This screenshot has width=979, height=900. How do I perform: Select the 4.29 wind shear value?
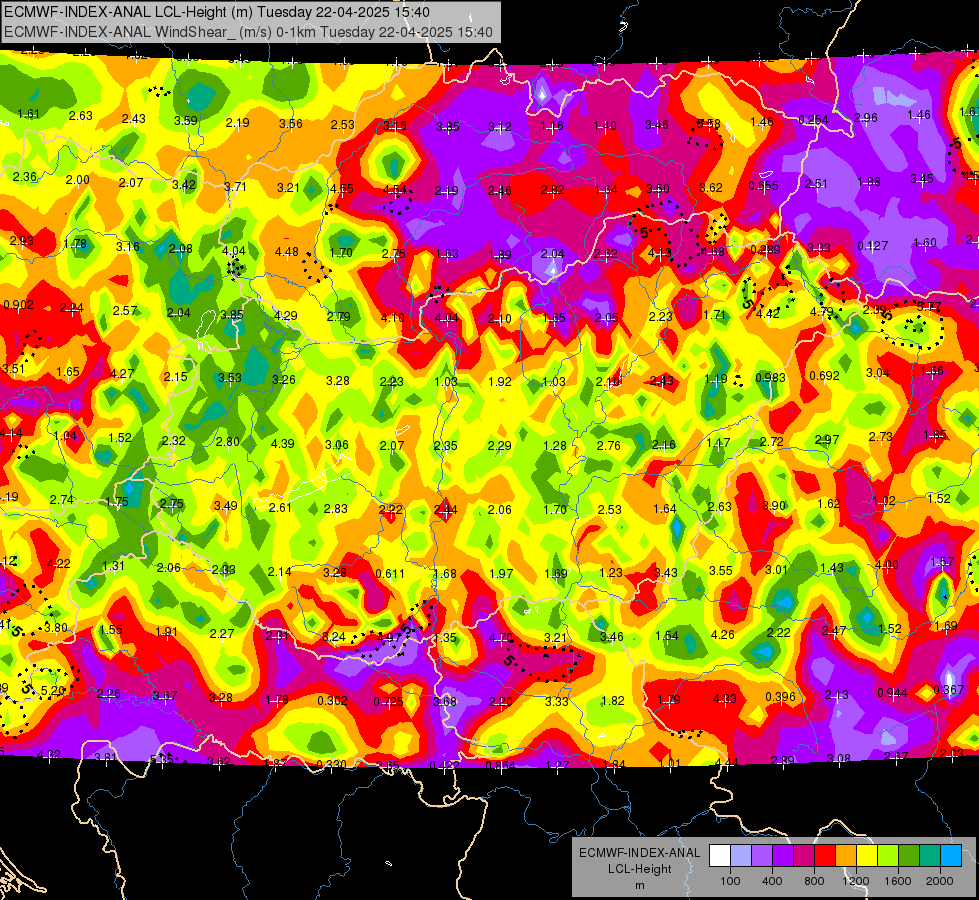[285, 315]
